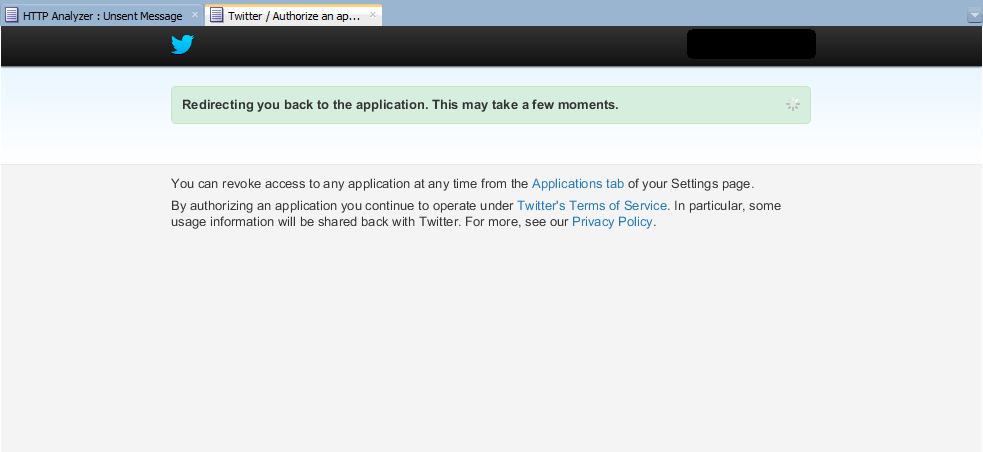Select the Twitter / Authorize an app tab
Viewport: 983px width, 452px height.
293,16
